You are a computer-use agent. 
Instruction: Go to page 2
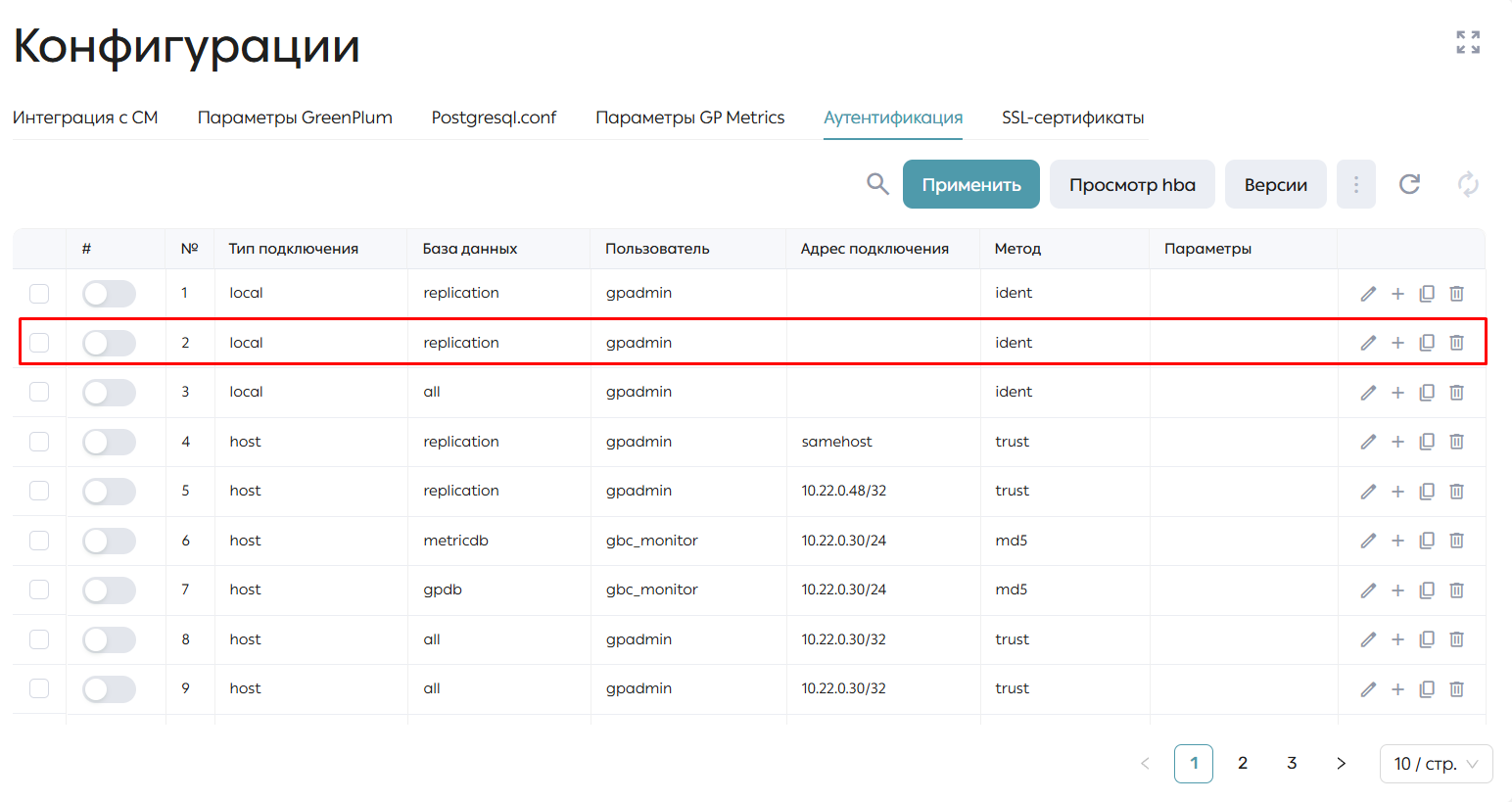pyautogui.click(x=1243, y=764)
